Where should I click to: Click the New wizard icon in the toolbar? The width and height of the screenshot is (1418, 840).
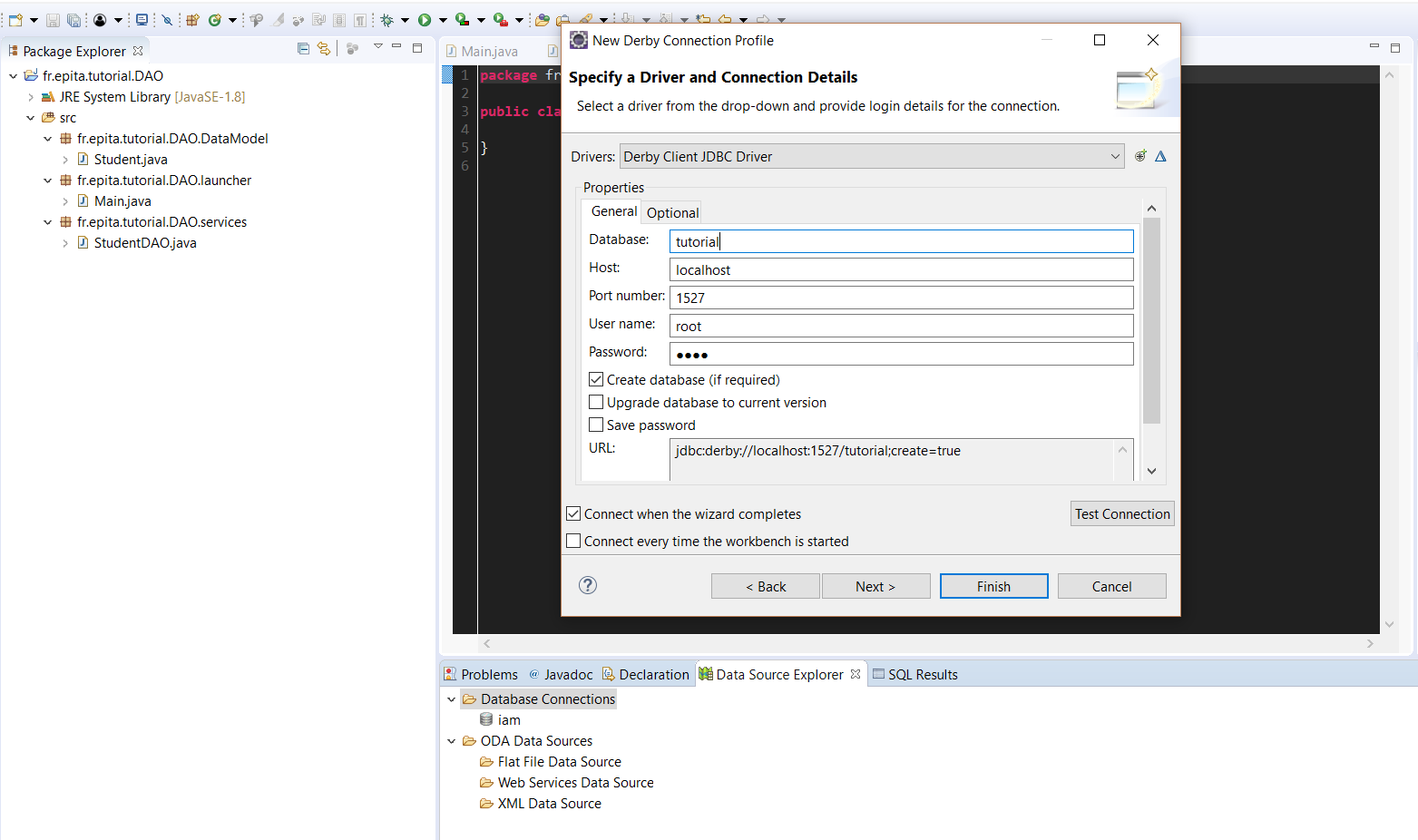click(x=15, y=20)
